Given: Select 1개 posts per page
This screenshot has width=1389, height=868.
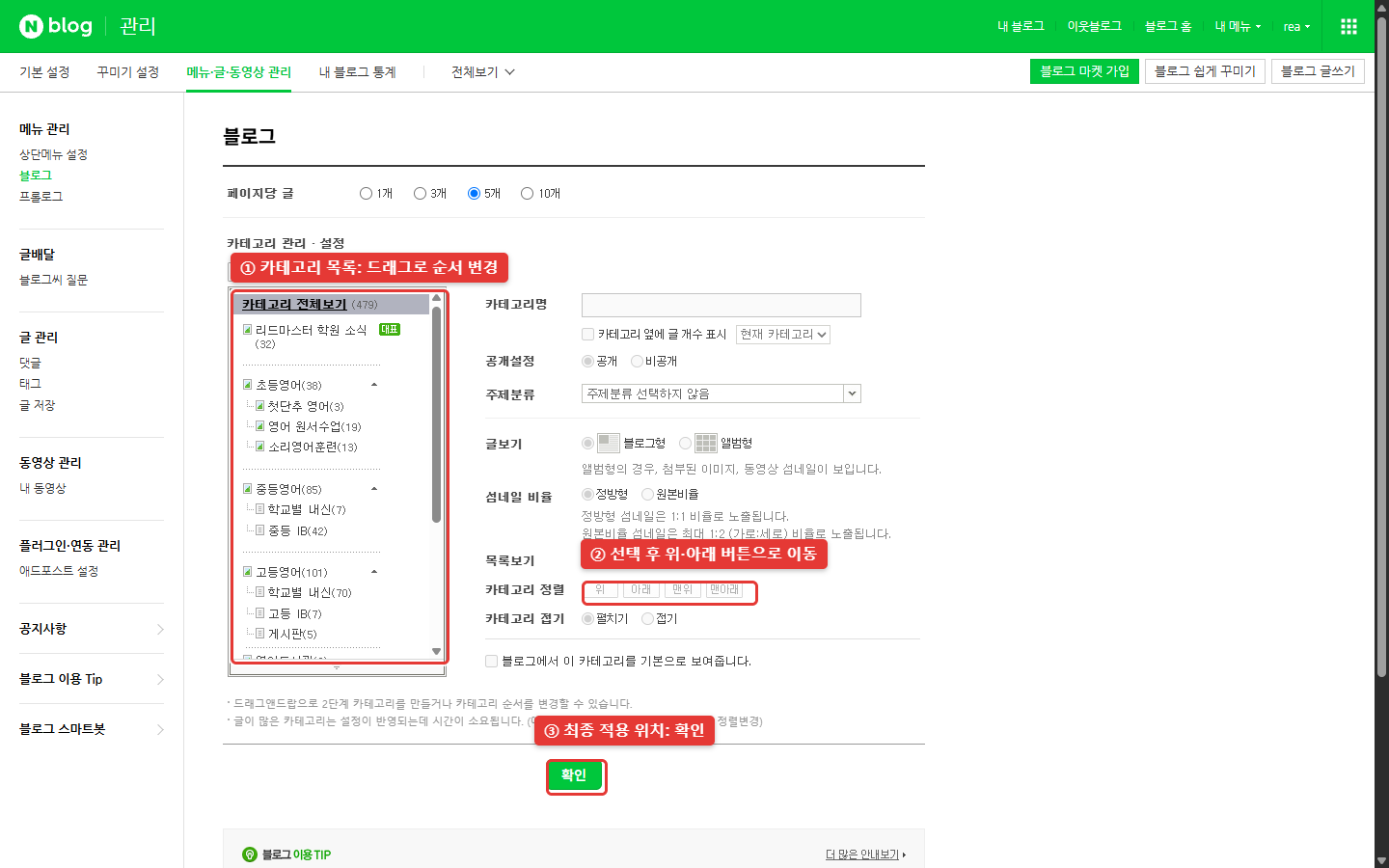Looking at the screenshot, I should [366, 193].
